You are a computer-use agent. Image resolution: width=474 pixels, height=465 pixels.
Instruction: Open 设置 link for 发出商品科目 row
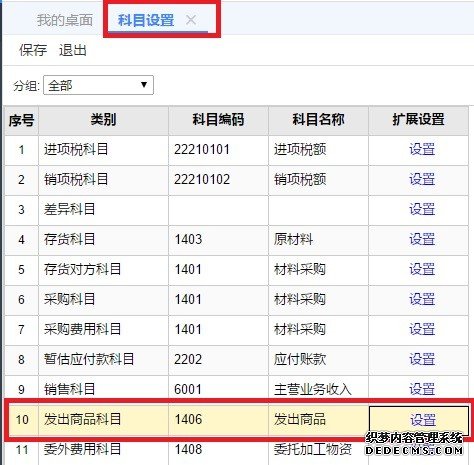coord(423,420)
